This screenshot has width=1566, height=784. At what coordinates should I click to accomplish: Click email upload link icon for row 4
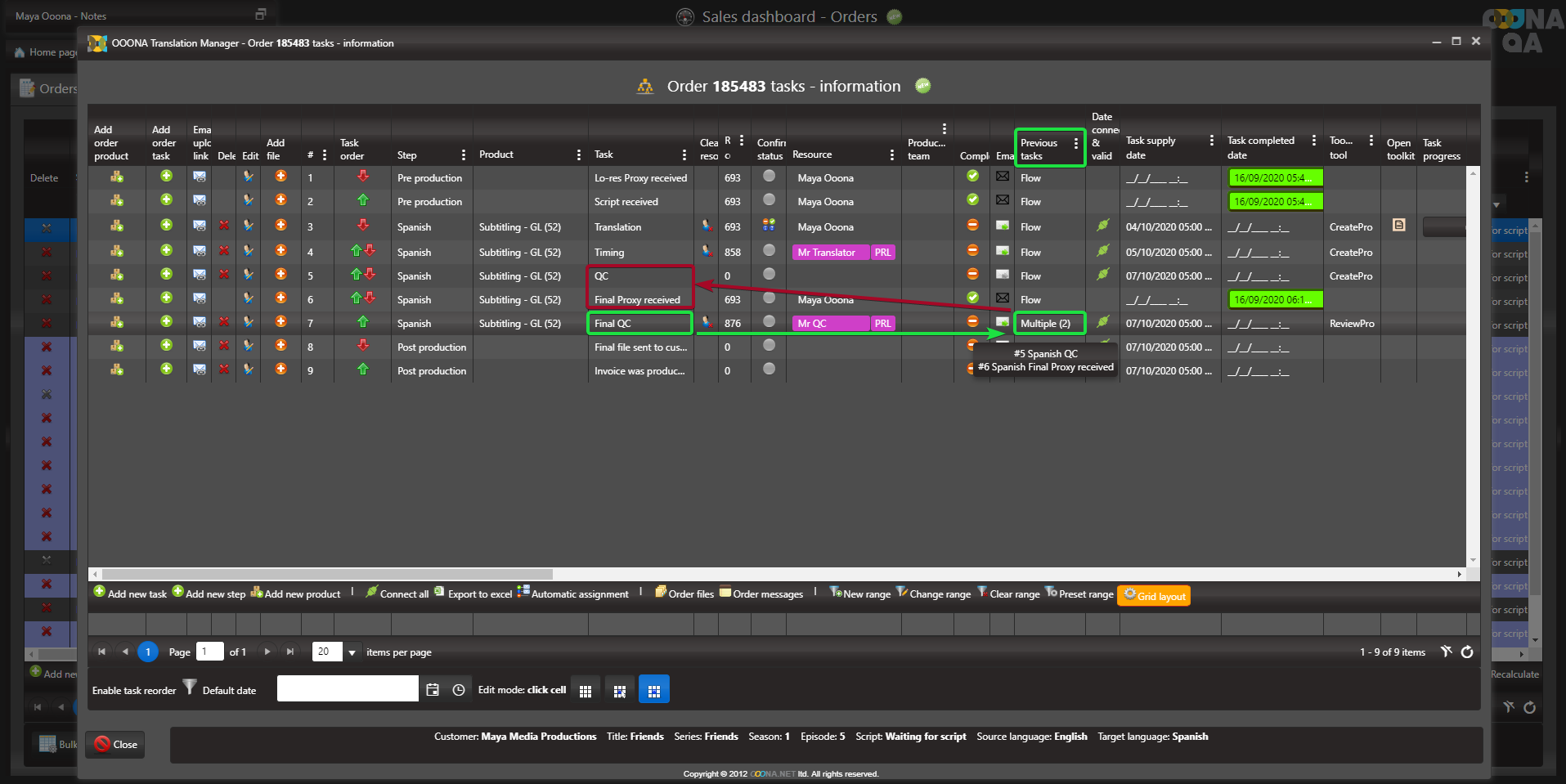pyautogui.click(x=200, y=251)
